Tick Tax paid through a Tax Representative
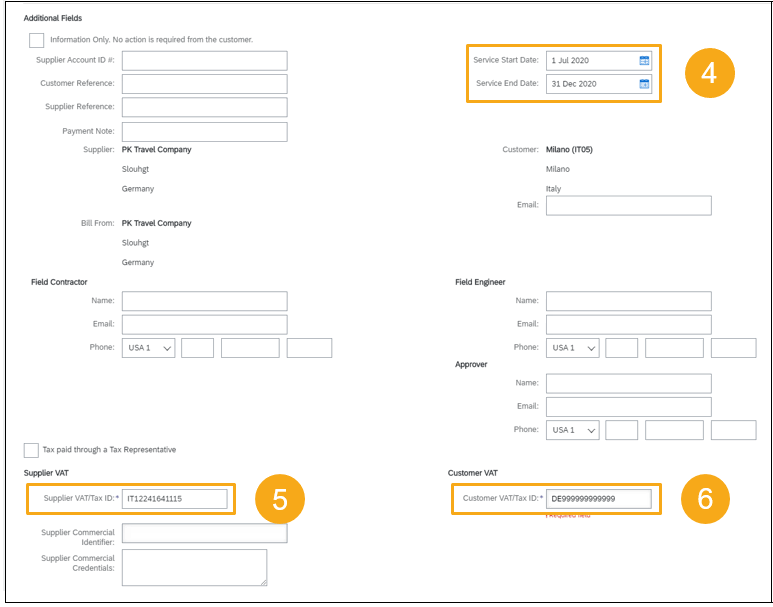The image size is (773, 607). click(x=31, y=450)
